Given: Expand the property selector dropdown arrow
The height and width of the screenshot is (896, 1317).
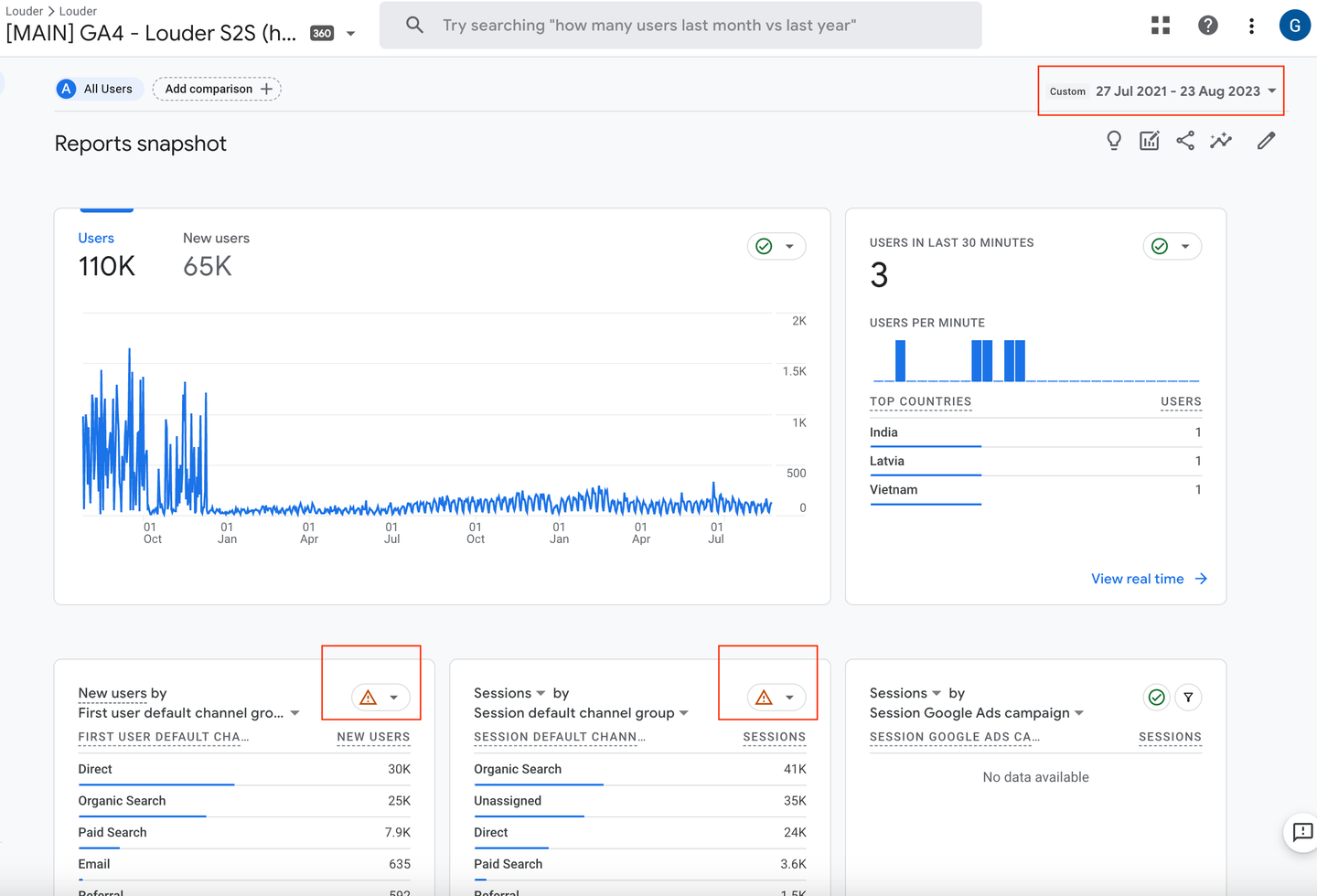Looking at the screenshot, I should 350,34.
